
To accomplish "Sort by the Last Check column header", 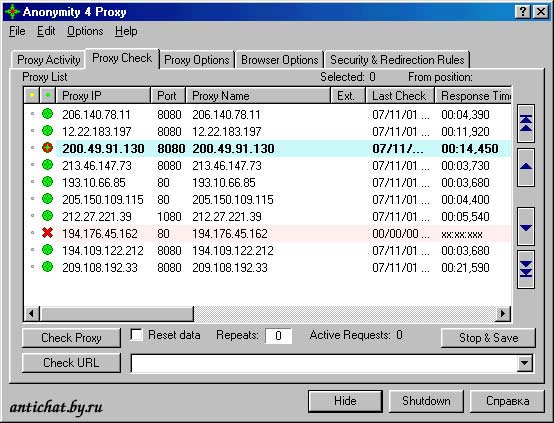I will point(400,95).
